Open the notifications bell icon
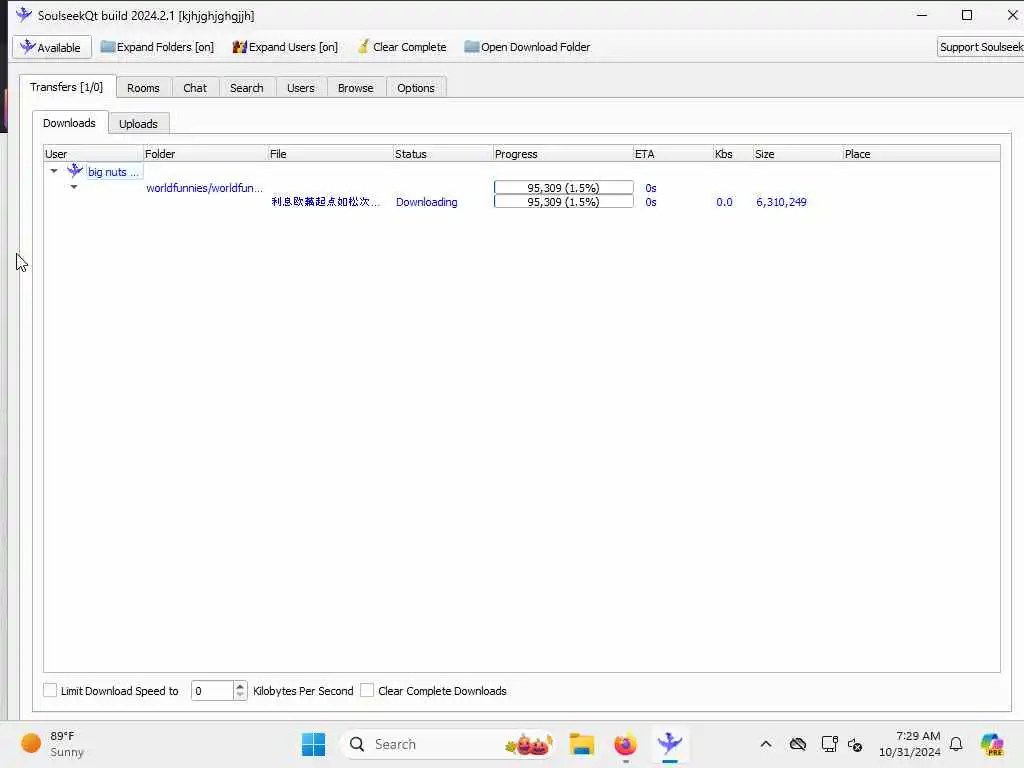Image resolution: width=1024 pixels, height=768 pixels. [x=956, y=744]
